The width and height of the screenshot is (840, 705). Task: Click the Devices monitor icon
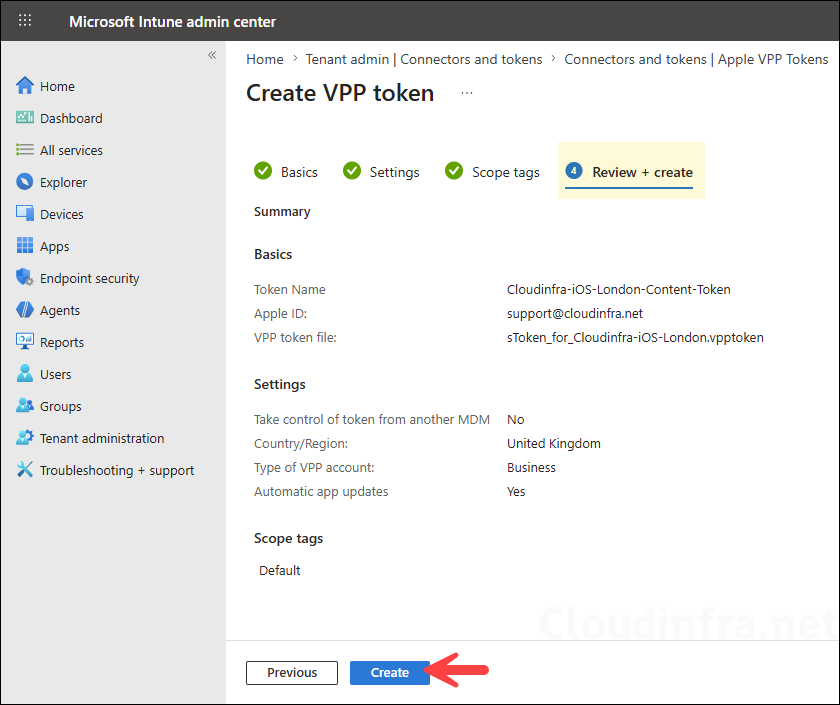[25, 213]
